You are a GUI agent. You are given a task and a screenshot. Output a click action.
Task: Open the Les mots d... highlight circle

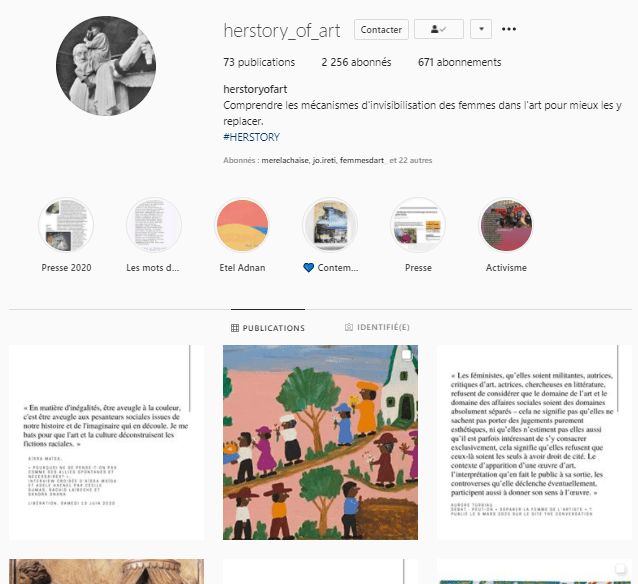click(x=154, y=225)
